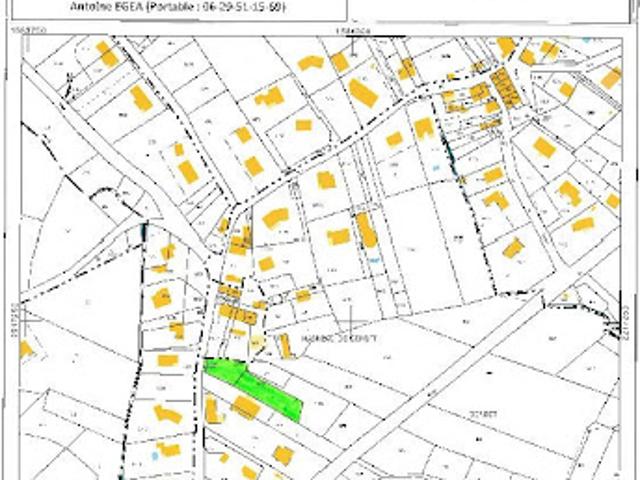The width and height of the screenshot is (640, 480).
Task: Click the Antoine EGEA contact phone line
Action: pos(178,7)
